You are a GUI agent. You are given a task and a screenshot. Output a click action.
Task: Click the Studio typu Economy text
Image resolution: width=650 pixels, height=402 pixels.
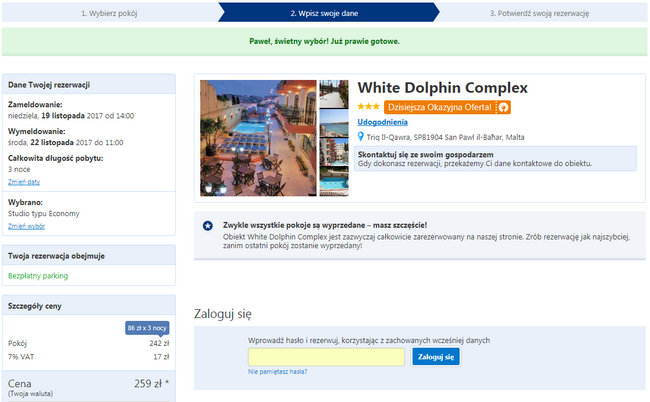click(x=44, y=213)
